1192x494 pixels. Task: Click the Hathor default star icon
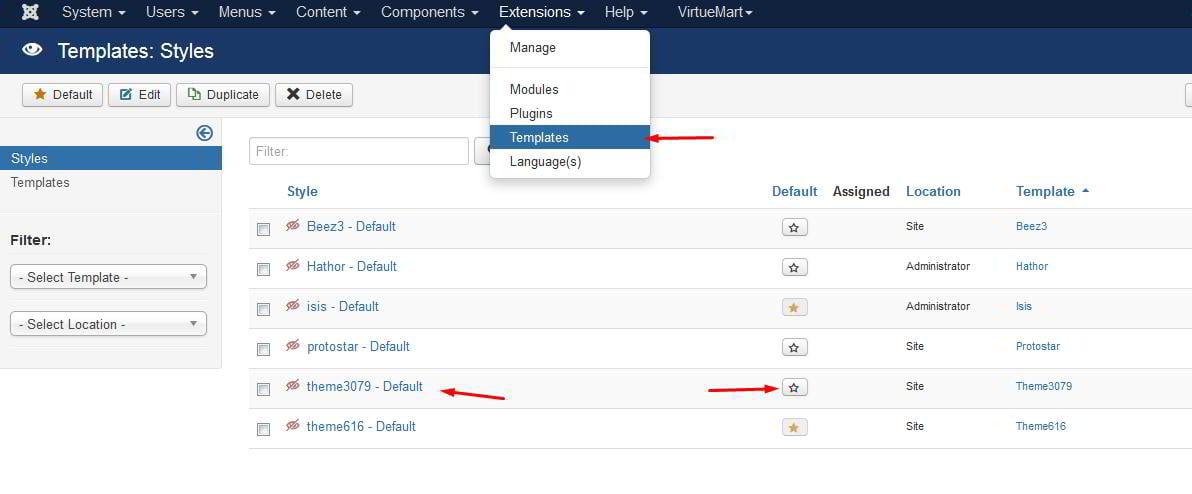(x=794, y=267)
